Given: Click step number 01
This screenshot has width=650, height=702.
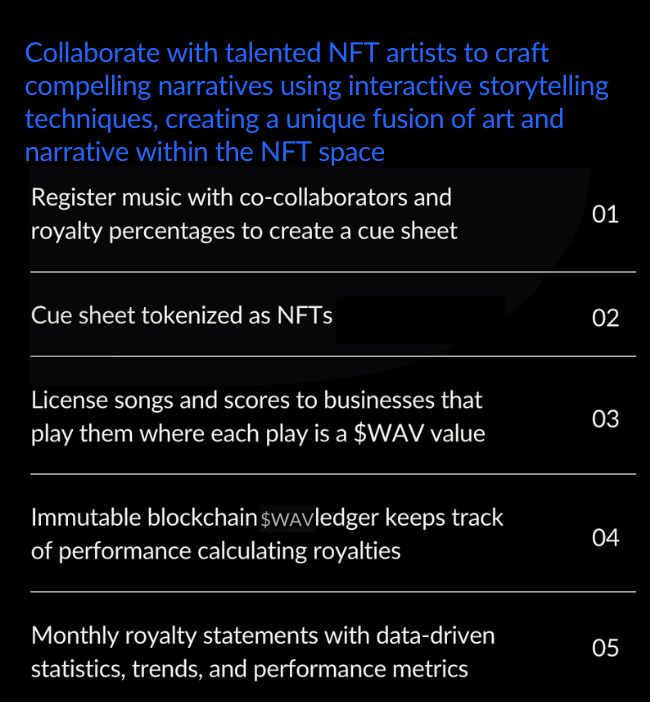Looking at the screenshot, I should point(605,214).
